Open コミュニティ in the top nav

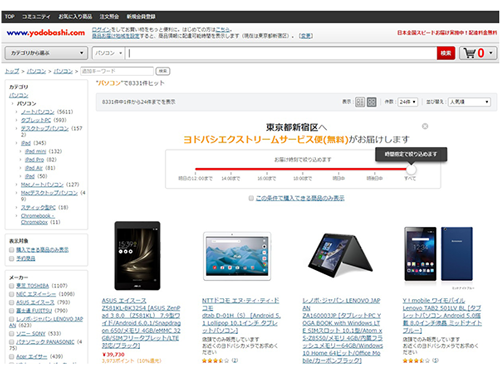click(x=36, y=16)
